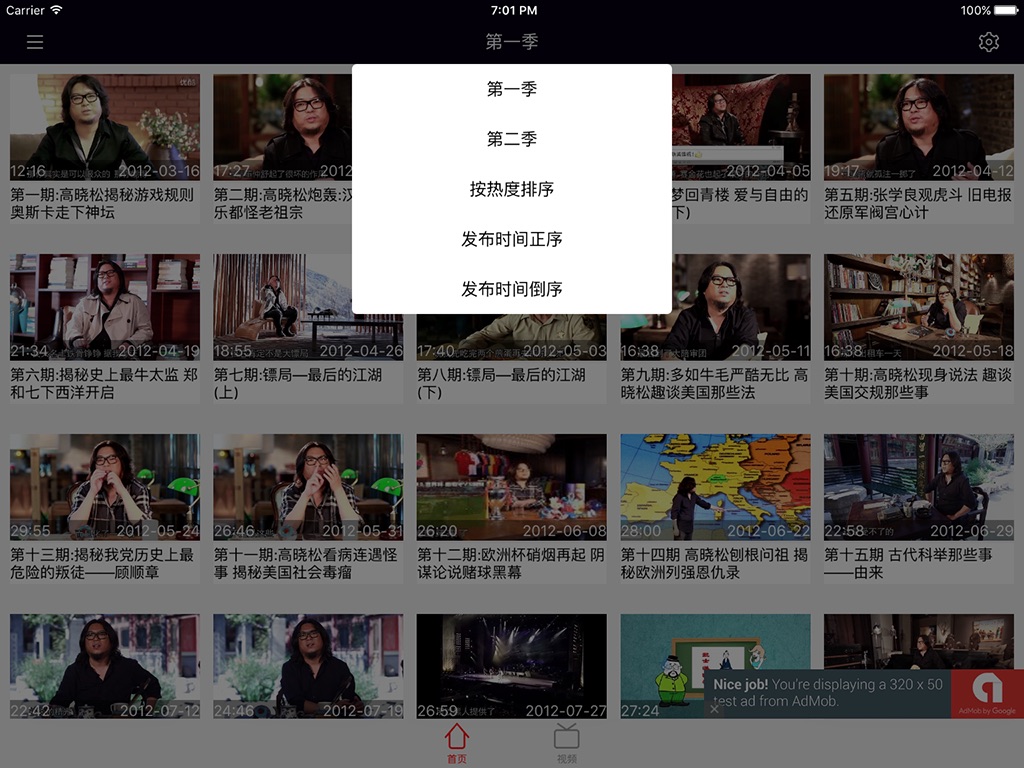Tap the 首页 home tab icon
The height and width of the screenshot is (768, 1024).
tap(456, 743)
